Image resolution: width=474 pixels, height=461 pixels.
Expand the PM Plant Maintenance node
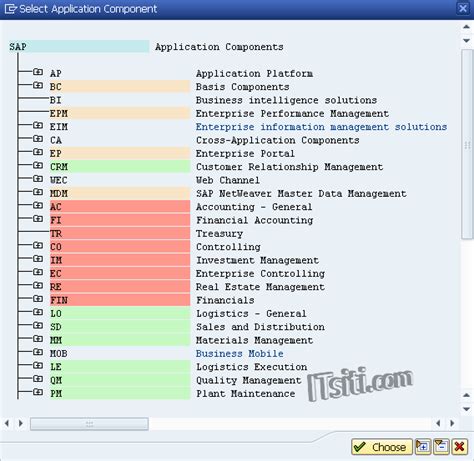click(x=38, y=392)
